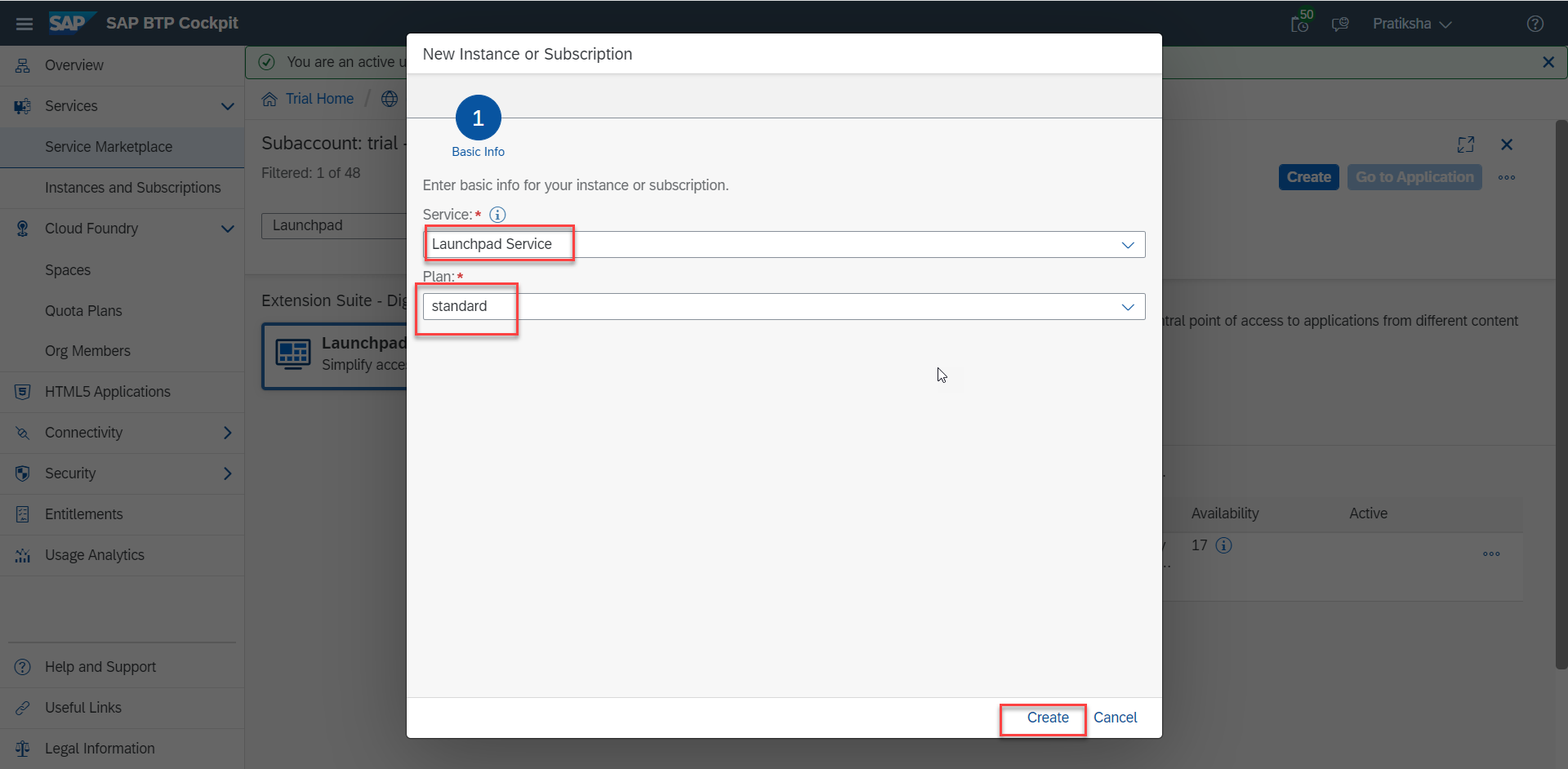Open the help question mark icon

(1535, 24)
